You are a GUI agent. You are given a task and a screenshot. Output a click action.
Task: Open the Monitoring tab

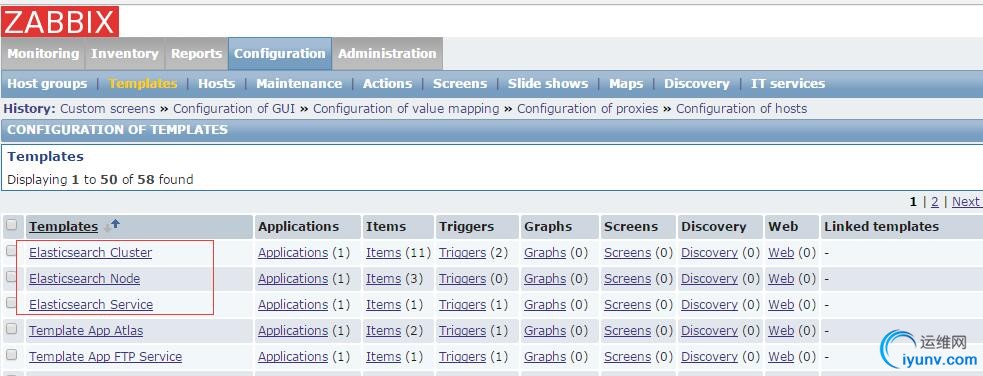pyautogui.click(x=43, y=54)
